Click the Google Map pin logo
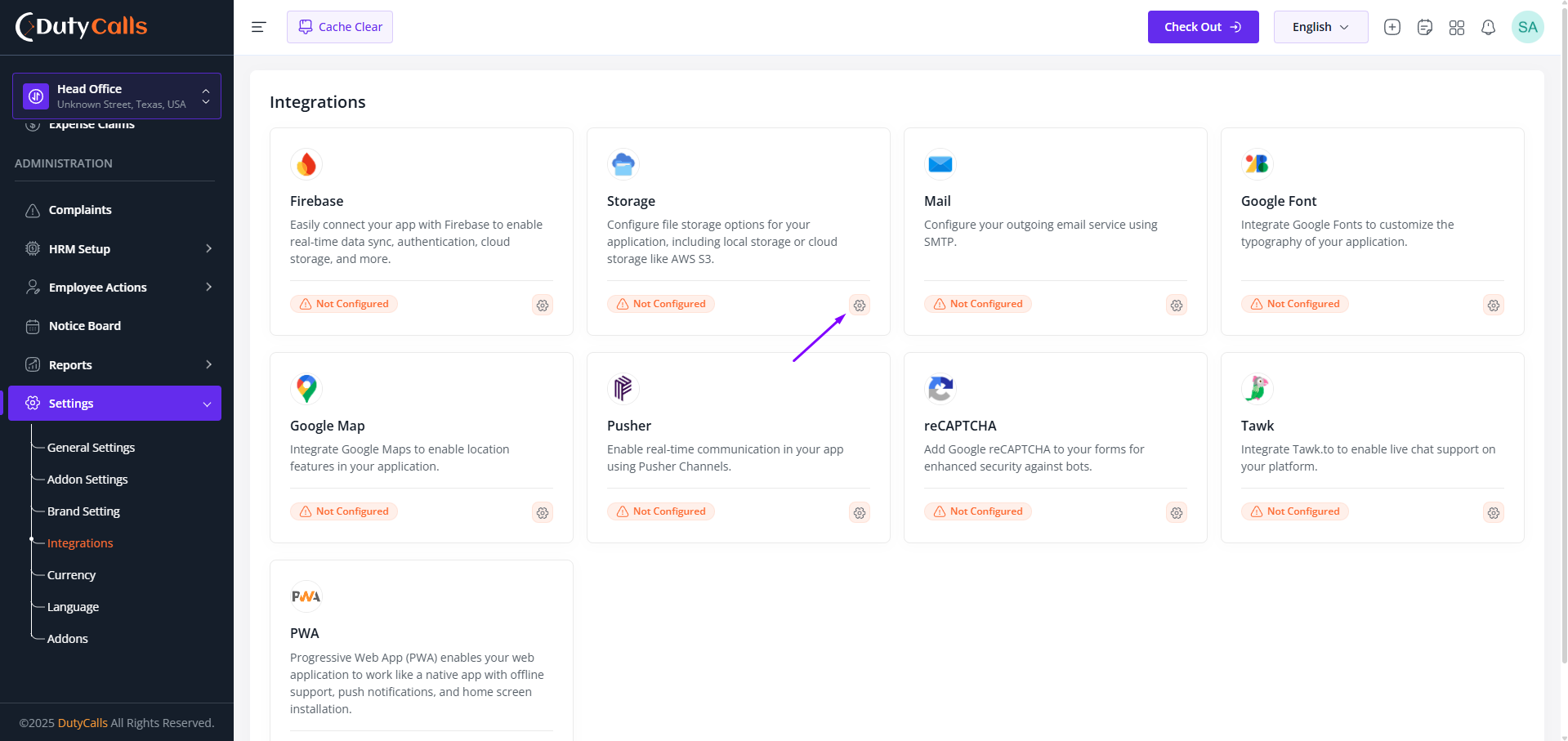Viewport: 1568px width, 741px height. coord(306,389)
